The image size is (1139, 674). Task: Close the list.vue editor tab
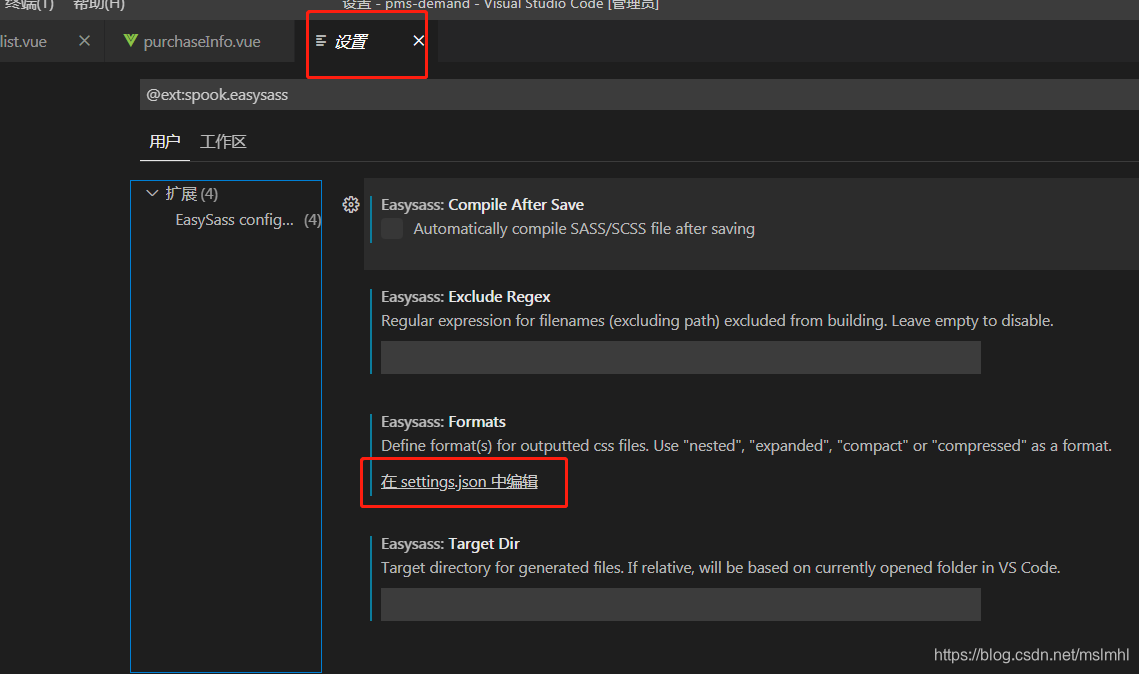tap(84, 41)
